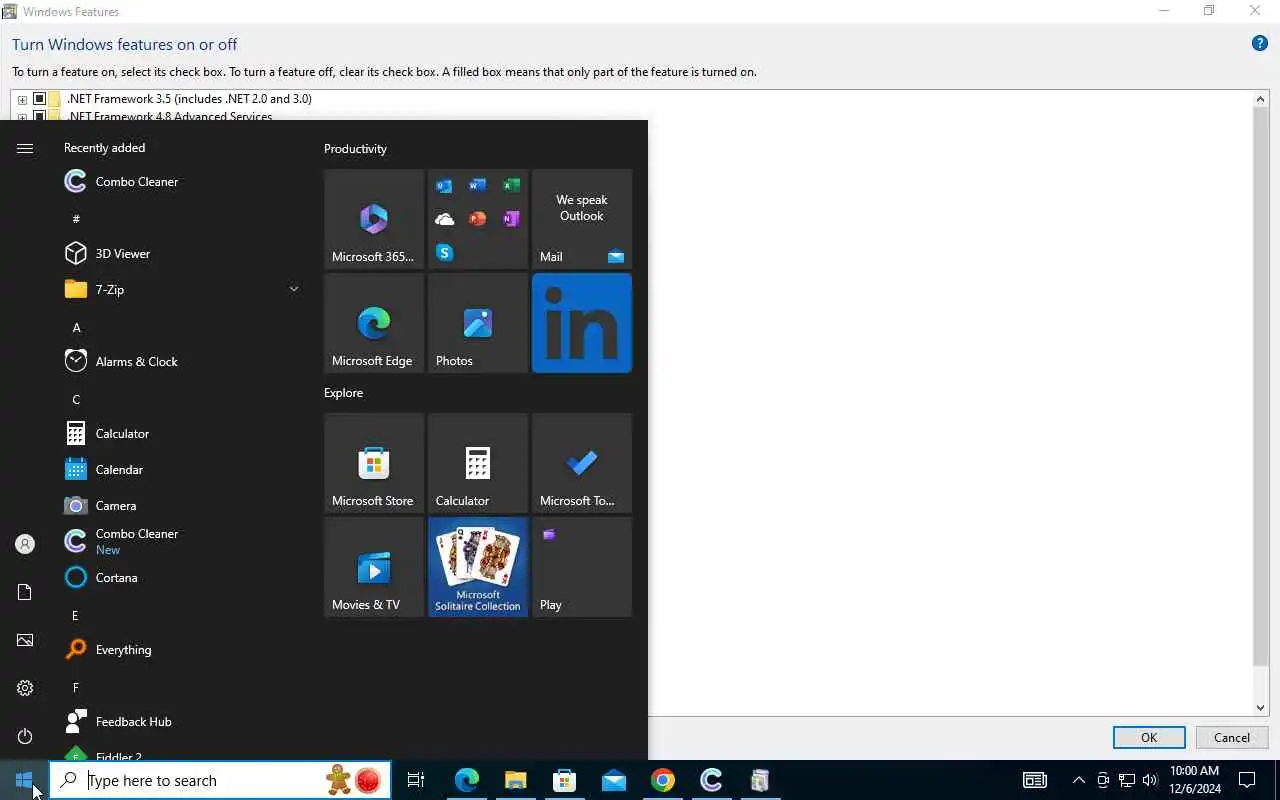1280x800 pixels.
Task: Click Cancel in Windows Features
Action: click(1231, 737)
